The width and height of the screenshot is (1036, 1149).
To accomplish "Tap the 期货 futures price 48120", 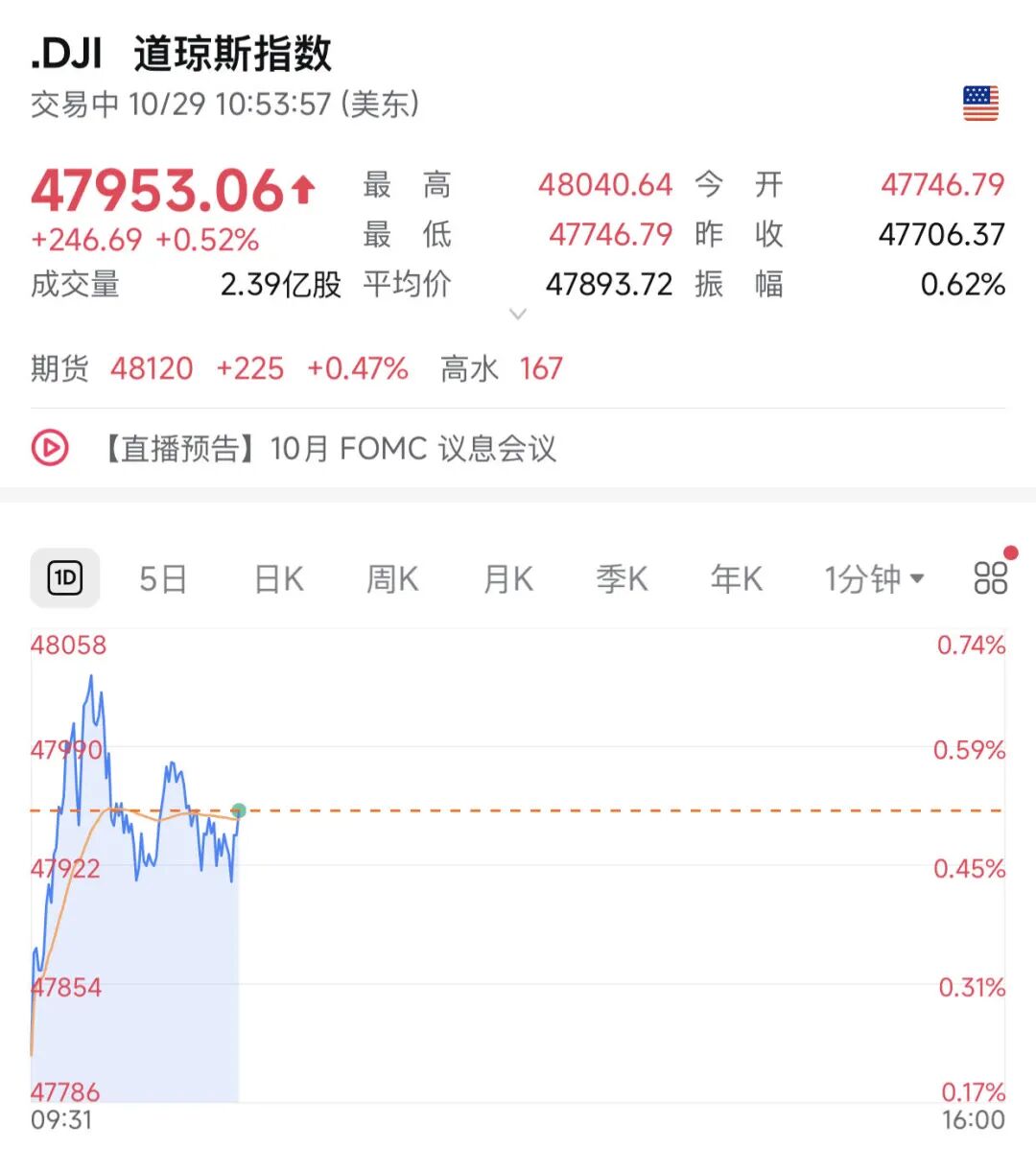I will point(152,368).
